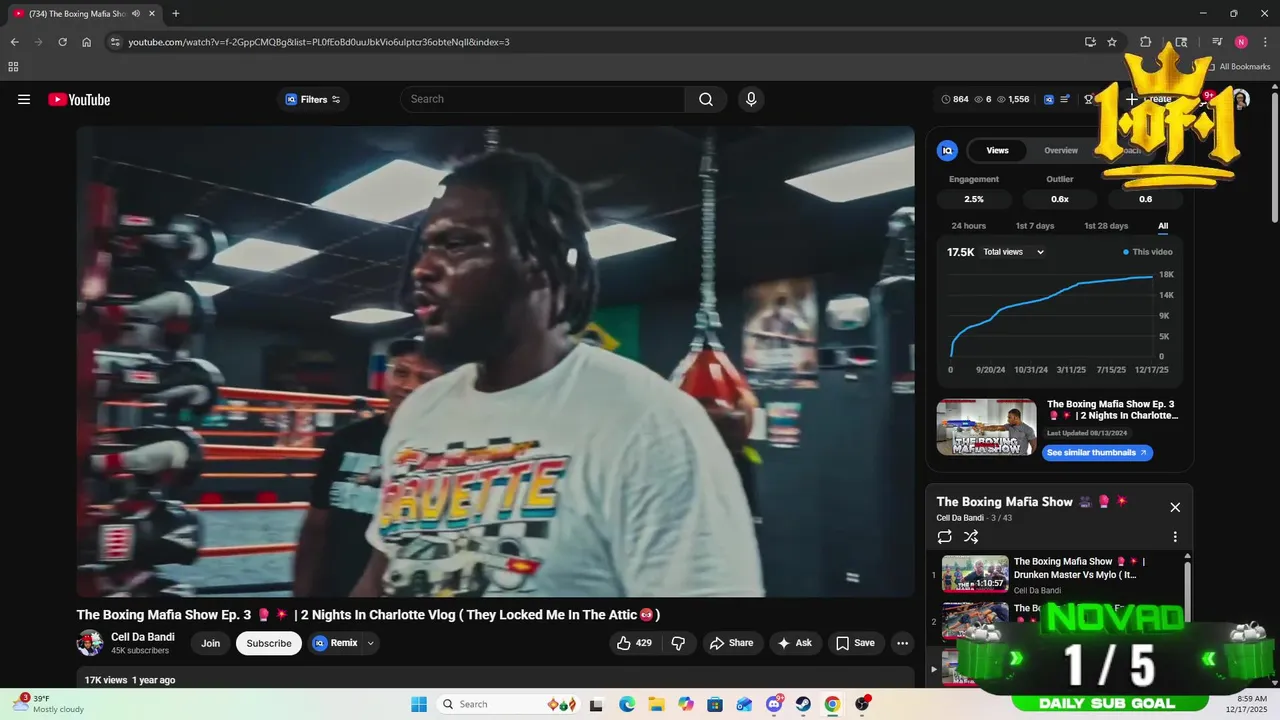Screen dimensions: 1280x720
Task: Open the vidIQ Filters button
Action: 313,100
